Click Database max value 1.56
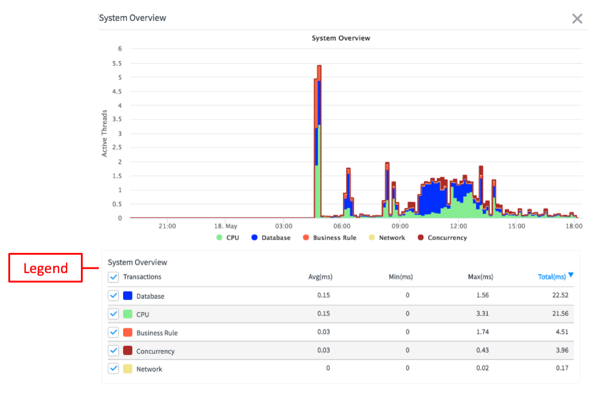Screen dimensions: 600x400 click(483, 295)
